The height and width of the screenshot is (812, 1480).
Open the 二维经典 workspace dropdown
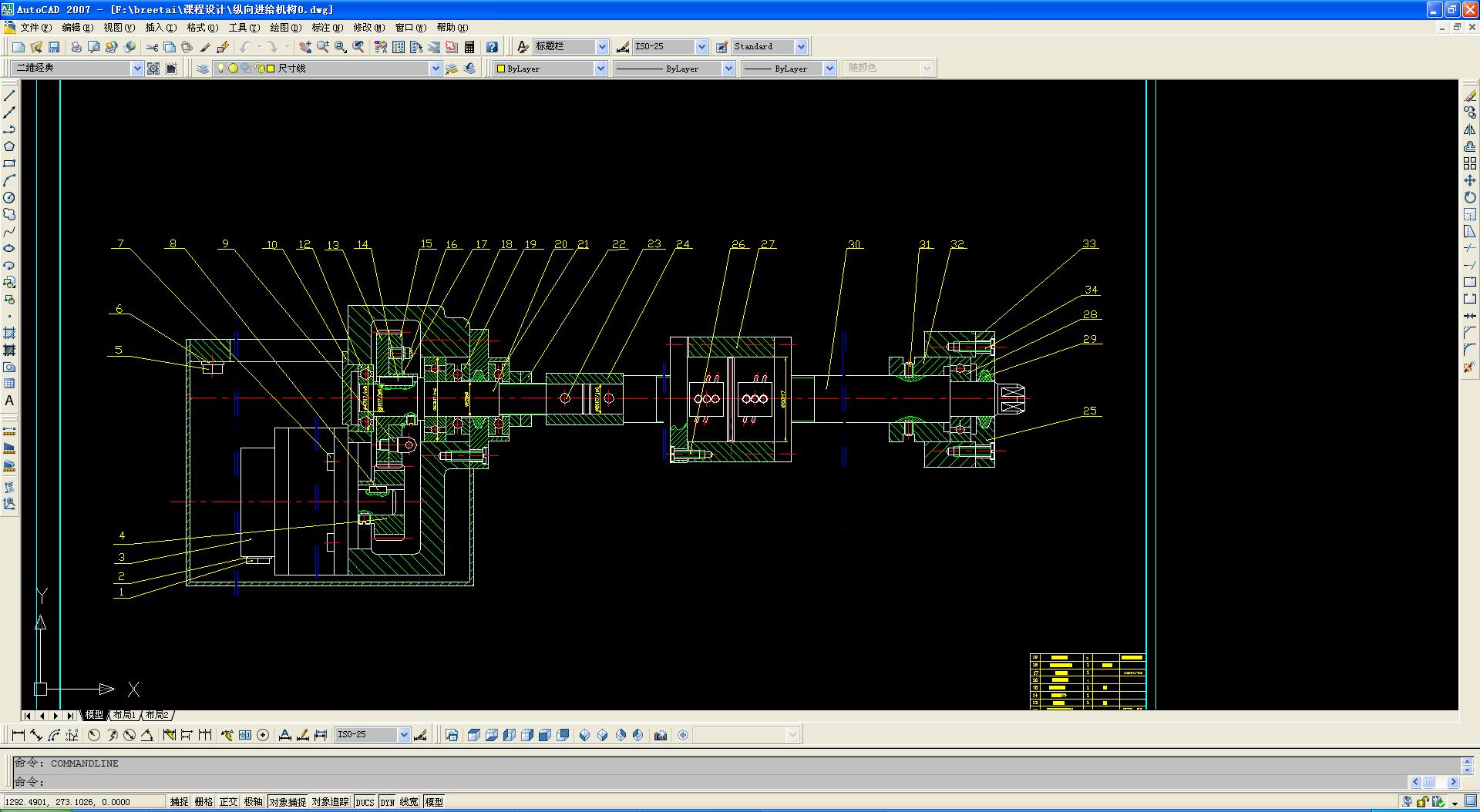point(137,69)
